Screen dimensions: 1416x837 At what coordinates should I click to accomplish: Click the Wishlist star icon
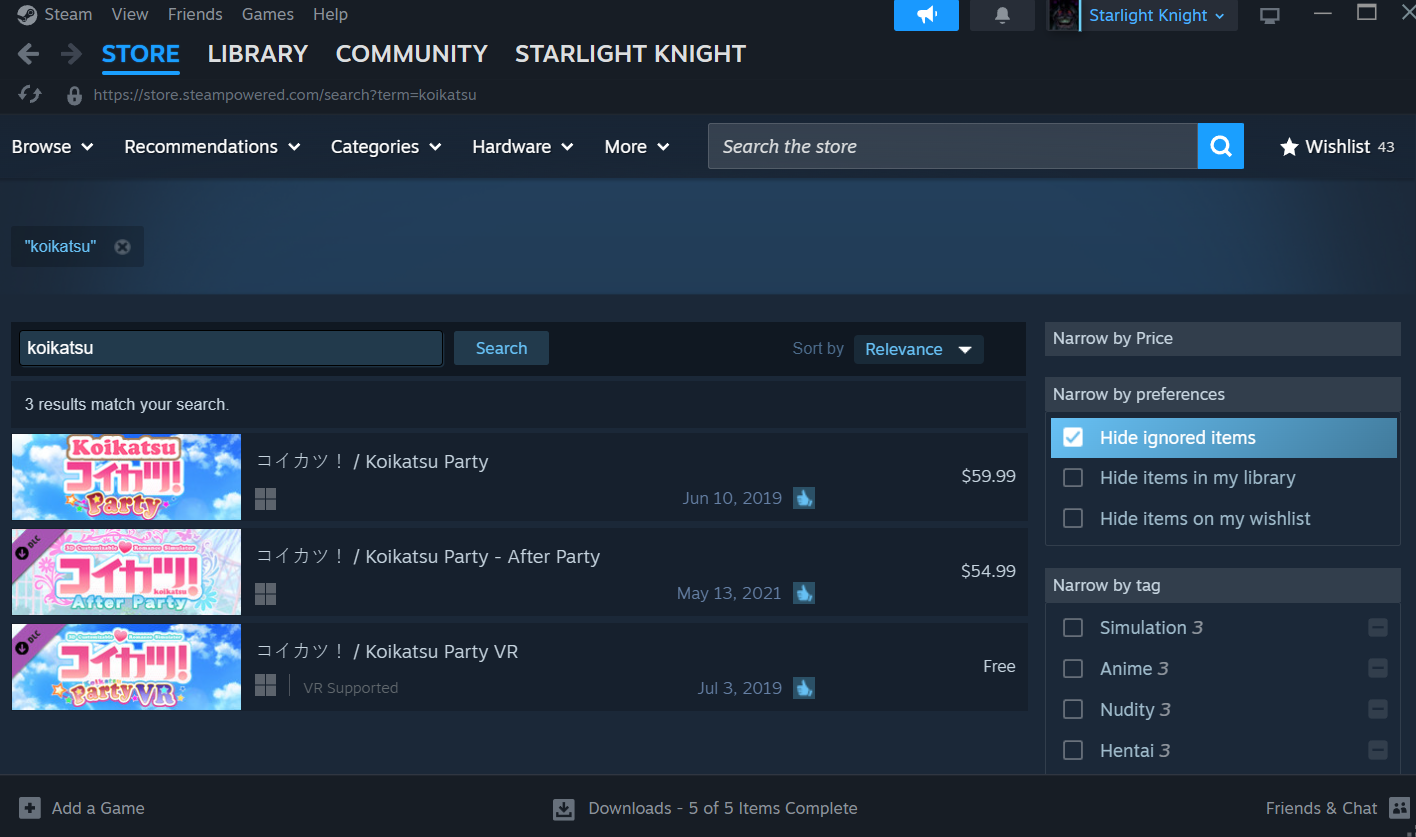pyautogui.click(x=1289, y=147)
